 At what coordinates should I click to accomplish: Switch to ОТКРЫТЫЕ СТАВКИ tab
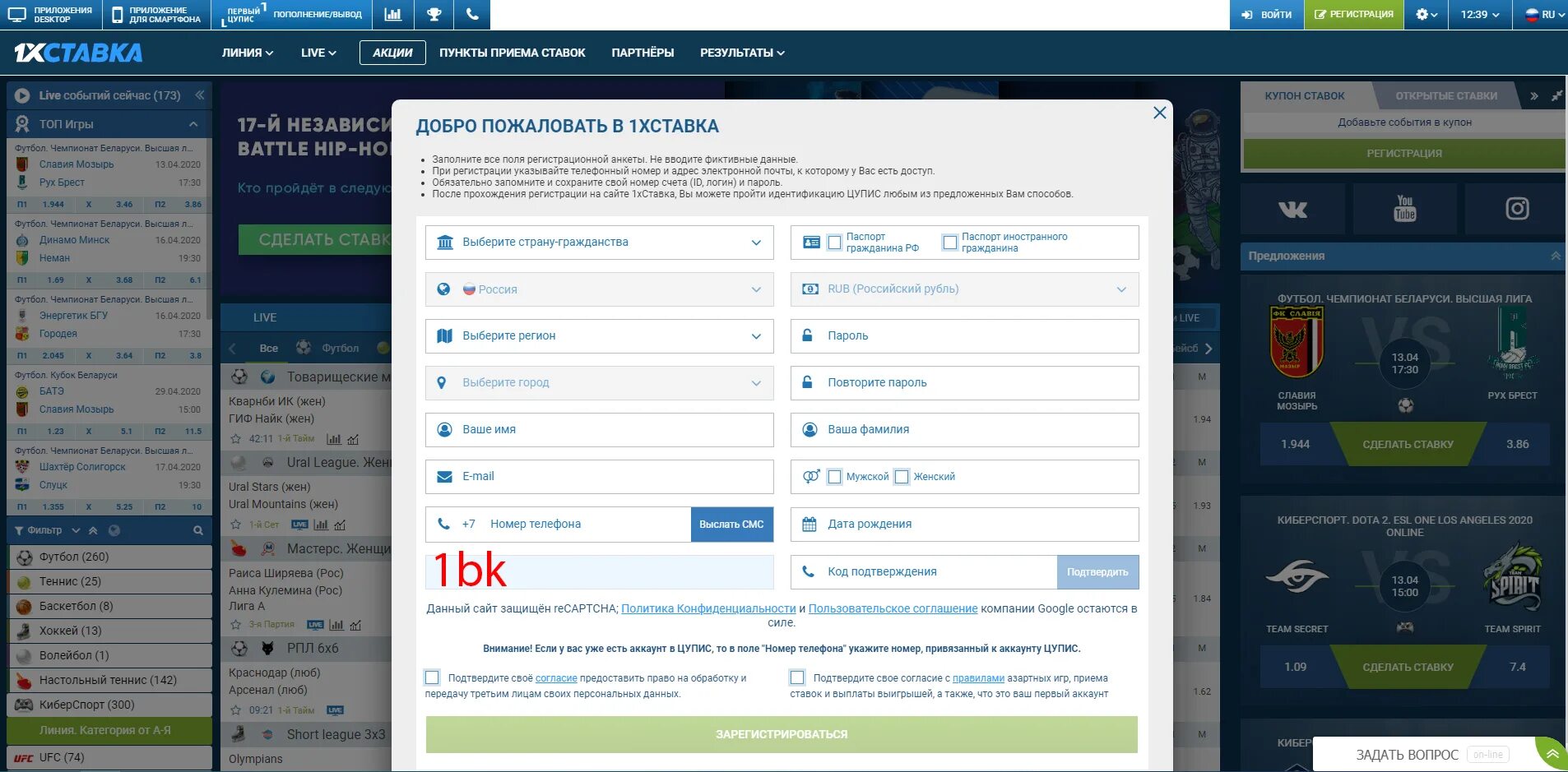pos(1445,96)
